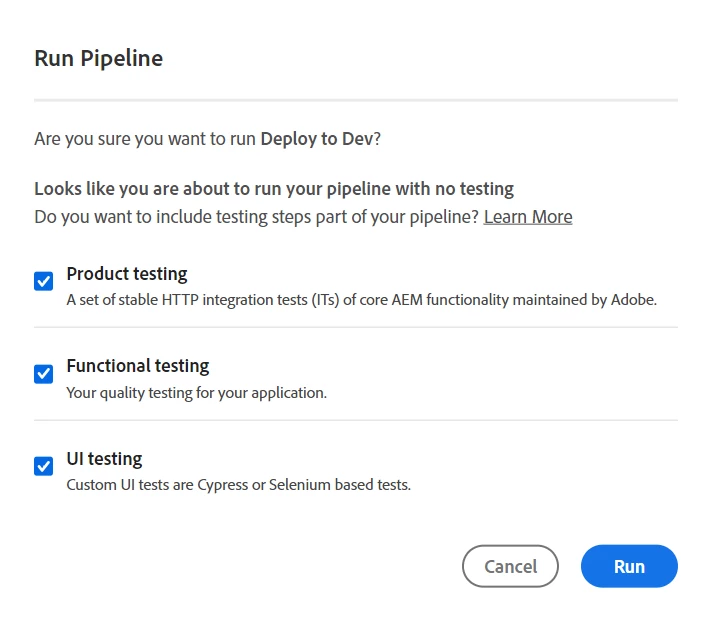The width and height of the screenshot is (712, 625).
Task: Click the divider between Product and Functional testing
Action: [x=356, y=327]
